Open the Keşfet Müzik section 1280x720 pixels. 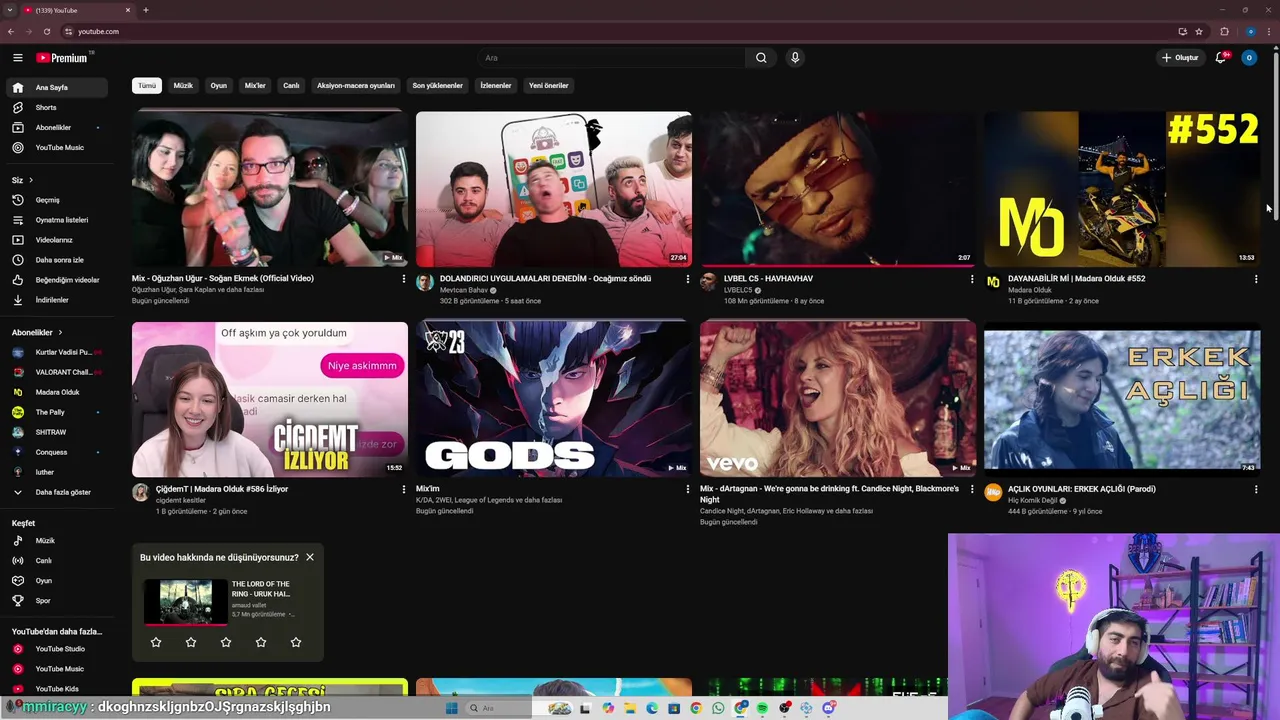coord(56,540)
